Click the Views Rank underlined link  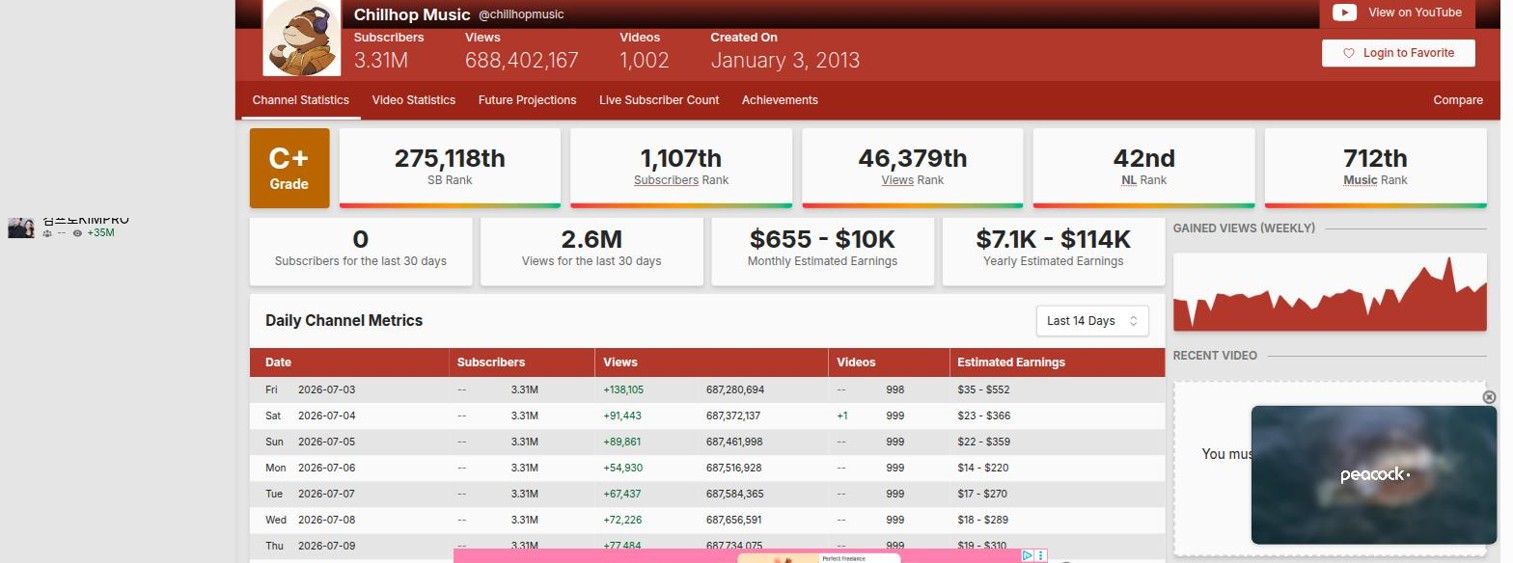[897, 181]
